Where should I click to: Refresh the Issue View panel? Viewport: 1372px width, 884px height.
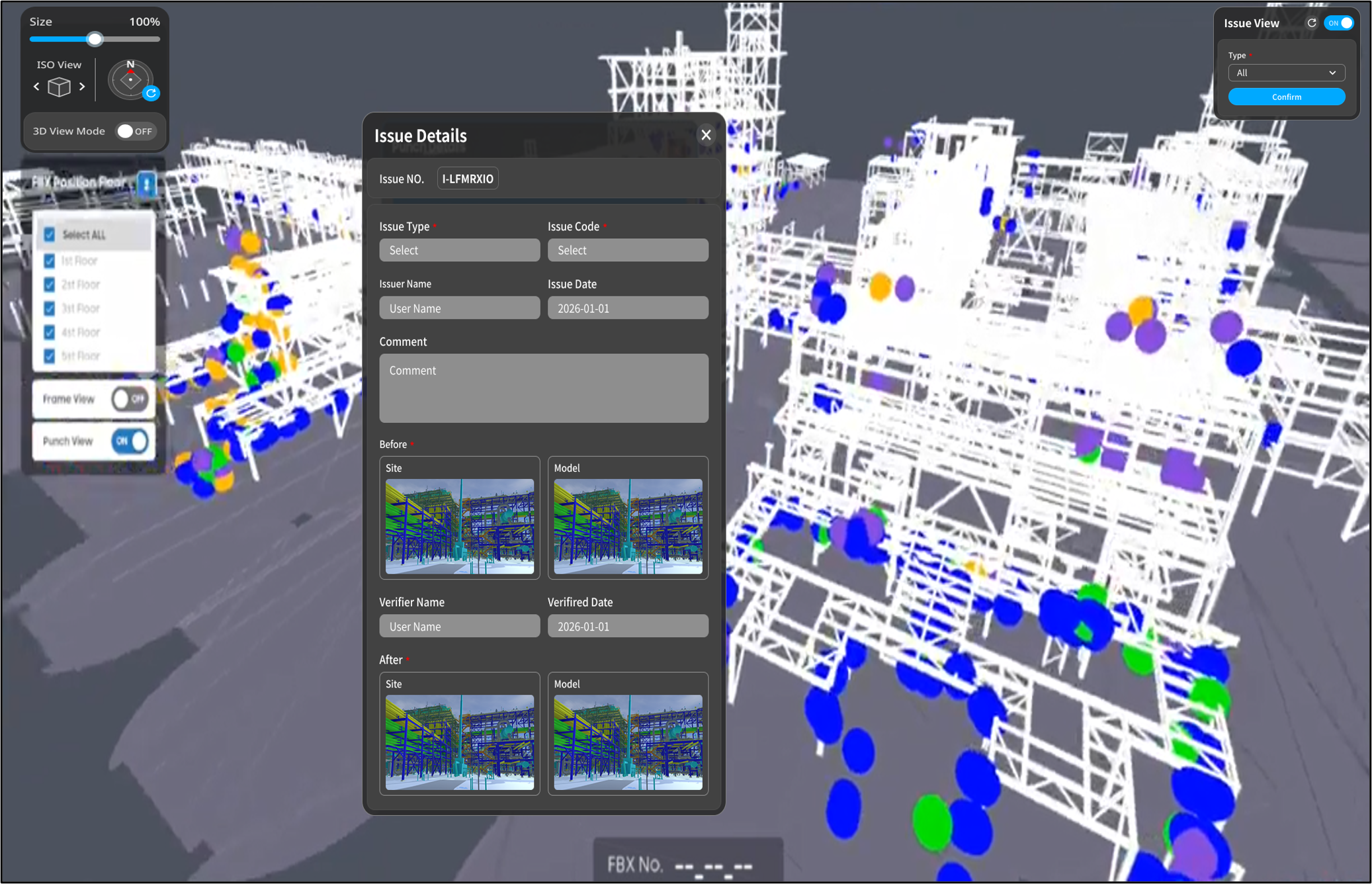pyautogui.click(x=1312, y=23)
